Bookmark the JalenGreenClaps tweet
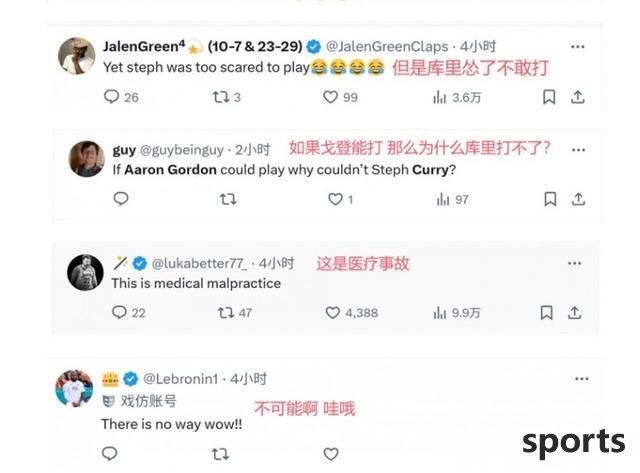640x473 pixels. coord(549,97)
